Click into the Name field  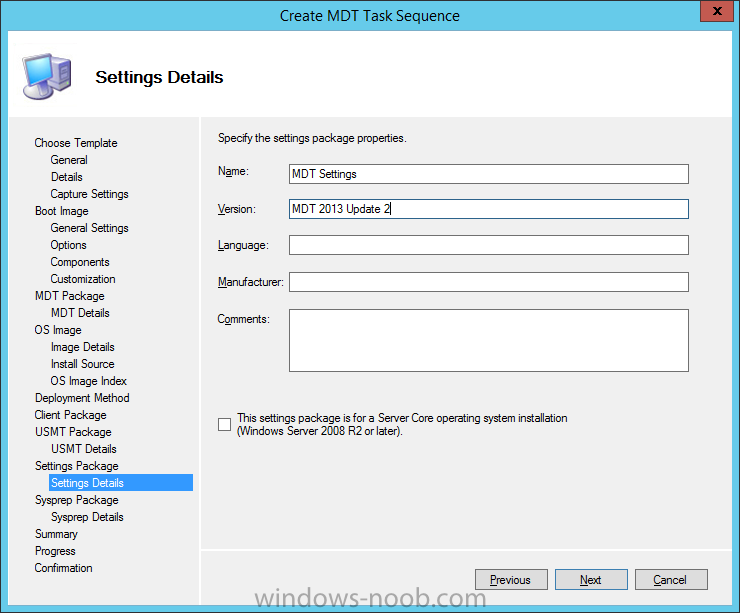[488, 174]
